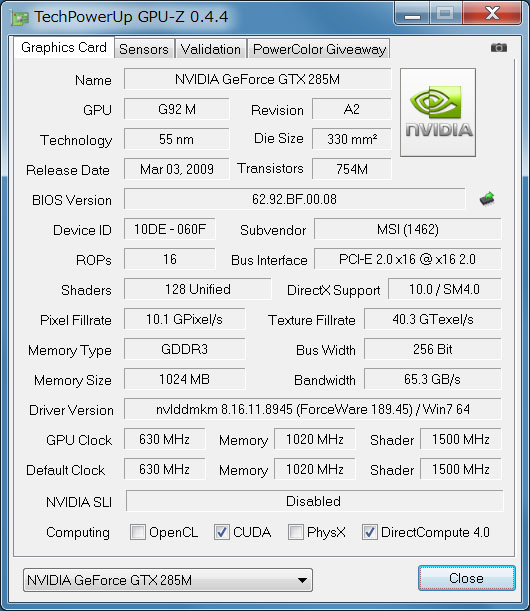Open the PowerColor Giveaway tab

pos(319,49)
